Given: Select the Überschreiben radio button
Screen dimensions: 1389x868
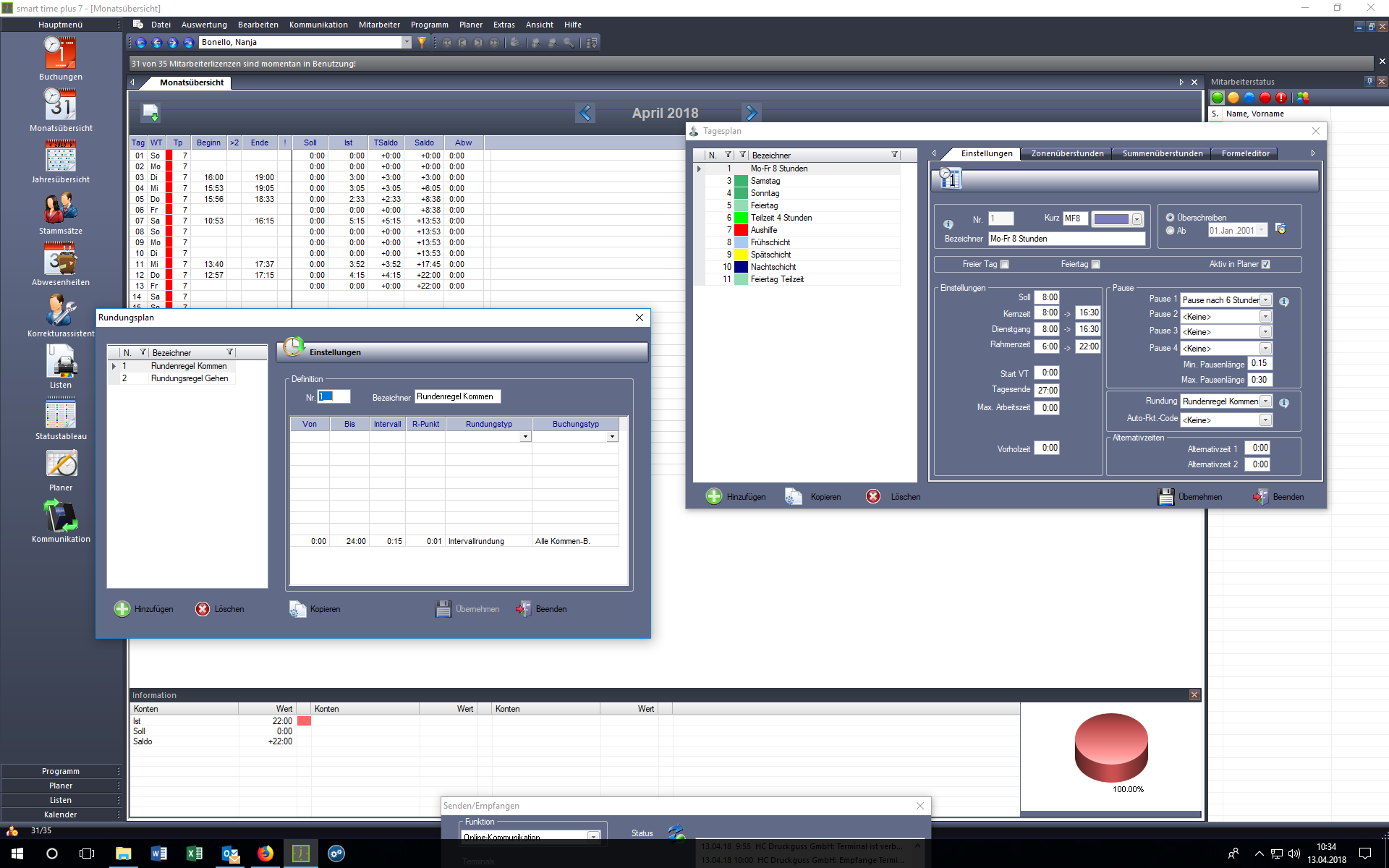Looking at the screenshot, I should (x=1170, y=217).
